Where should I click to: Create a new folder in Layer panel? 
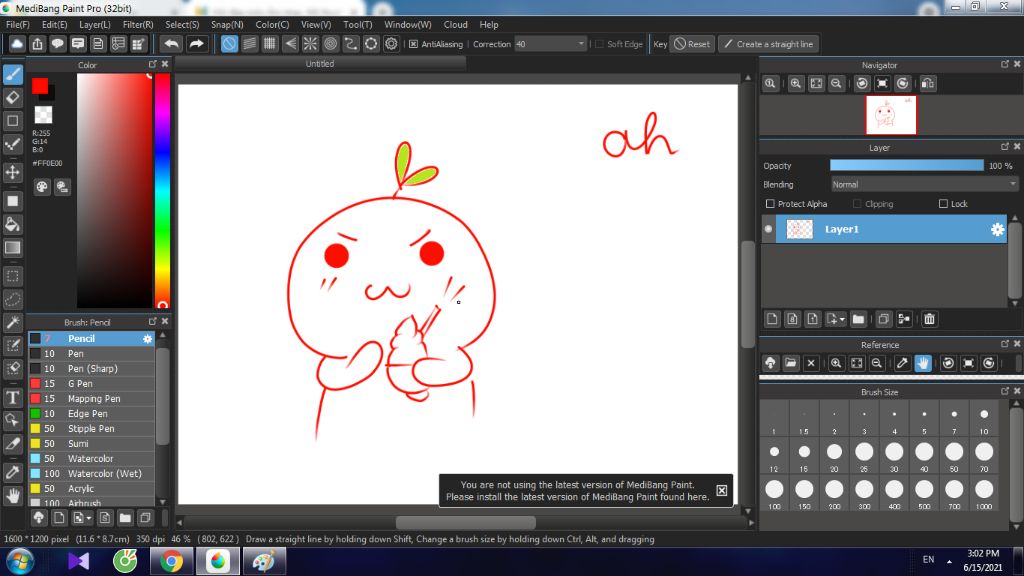(858, 319)
